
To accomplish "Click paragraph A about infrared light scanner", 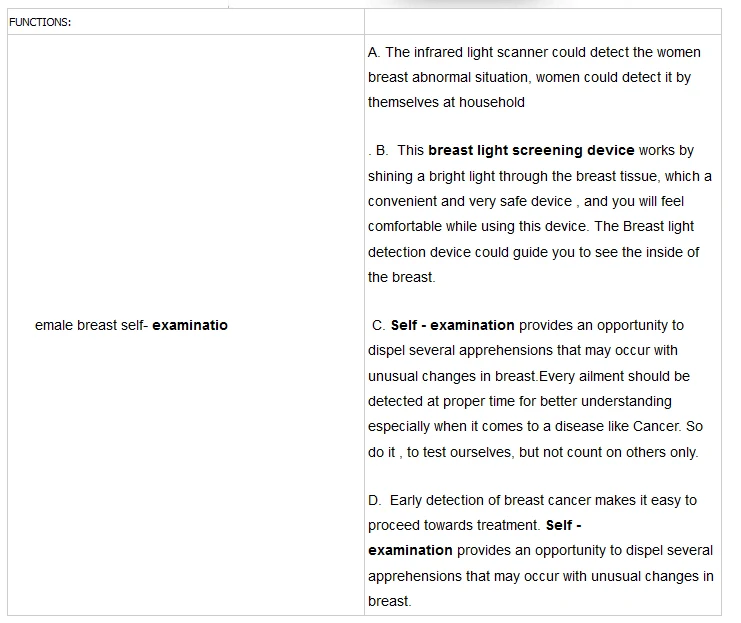I will (x=534, y=77).
